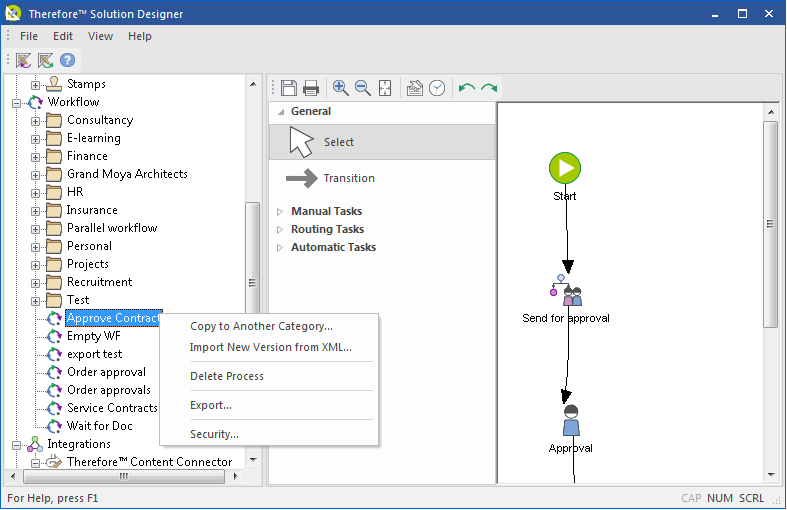Click the Print icon in workflow toolbar
The height and width of the screenshot is (510, 787).
(311, 88)
